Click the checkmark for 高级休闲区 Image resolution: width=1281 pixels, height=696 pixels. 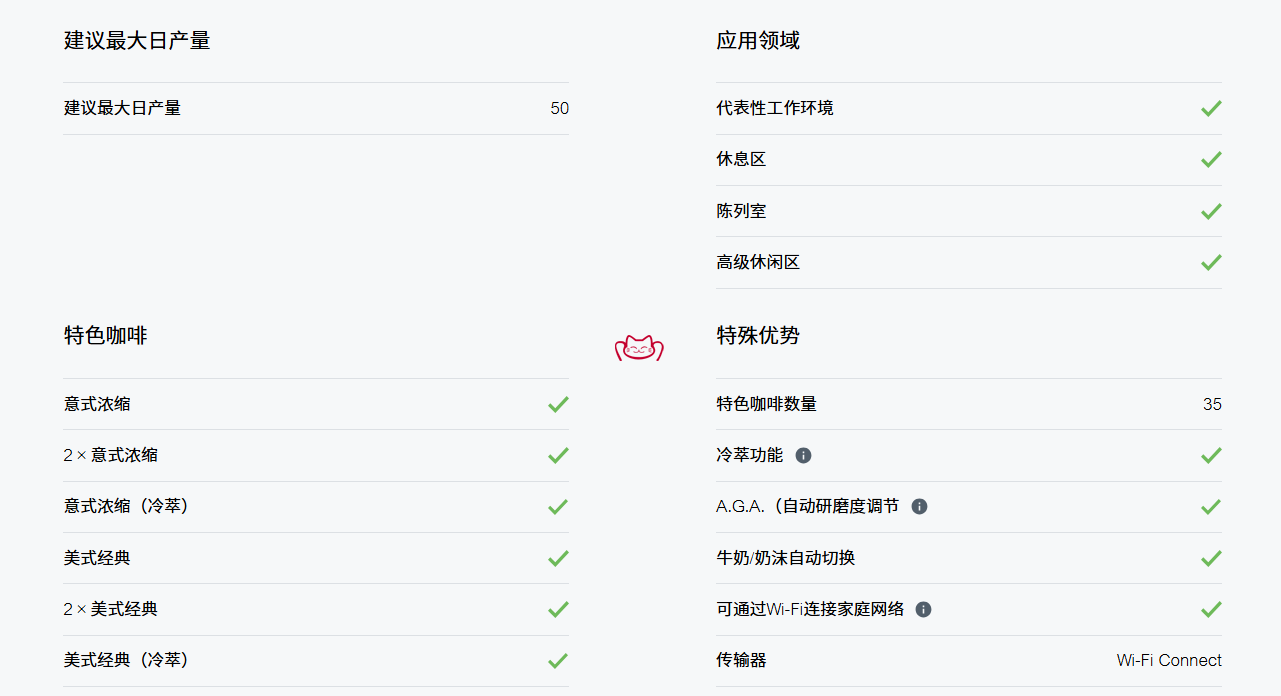[1211, 262]
